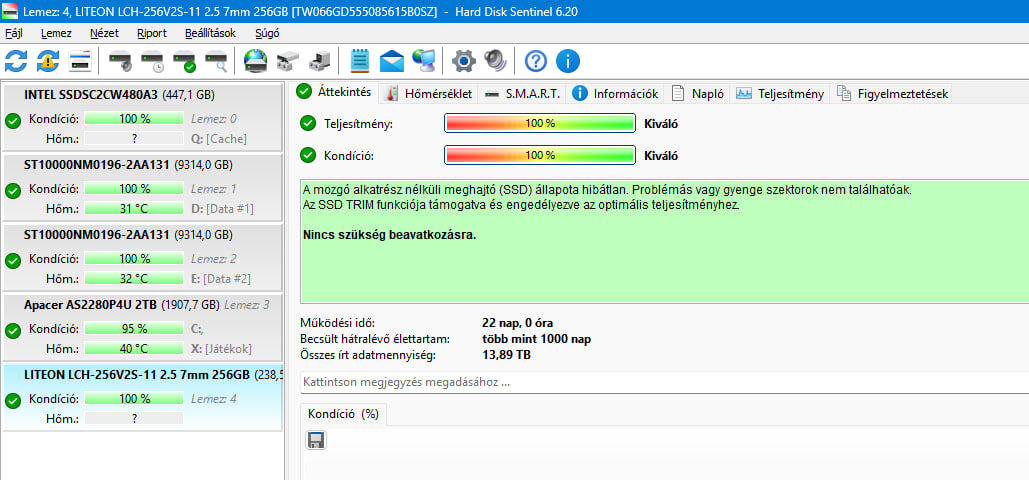
Task: Open the Beállítások menu
Action: 210,33
